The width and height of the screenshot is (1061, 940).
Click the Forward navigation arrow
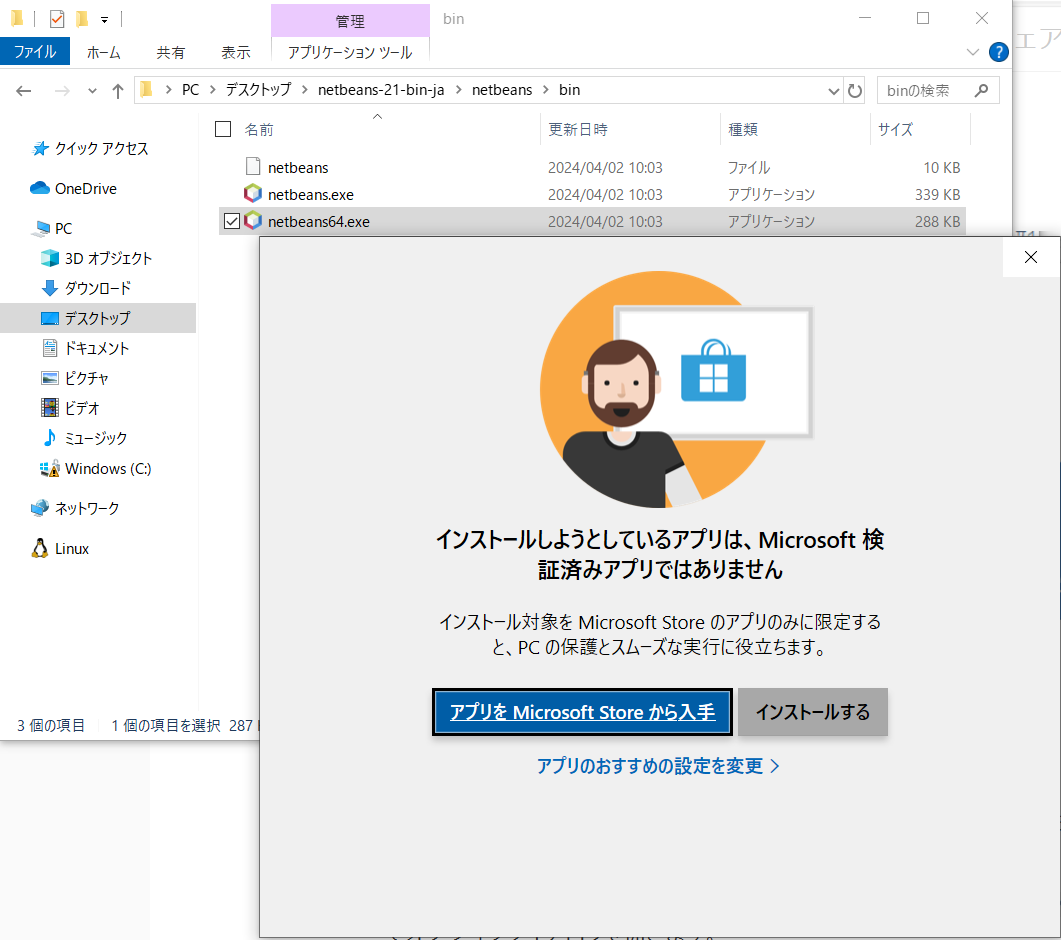pyautogui.click(x=62, y=91)
